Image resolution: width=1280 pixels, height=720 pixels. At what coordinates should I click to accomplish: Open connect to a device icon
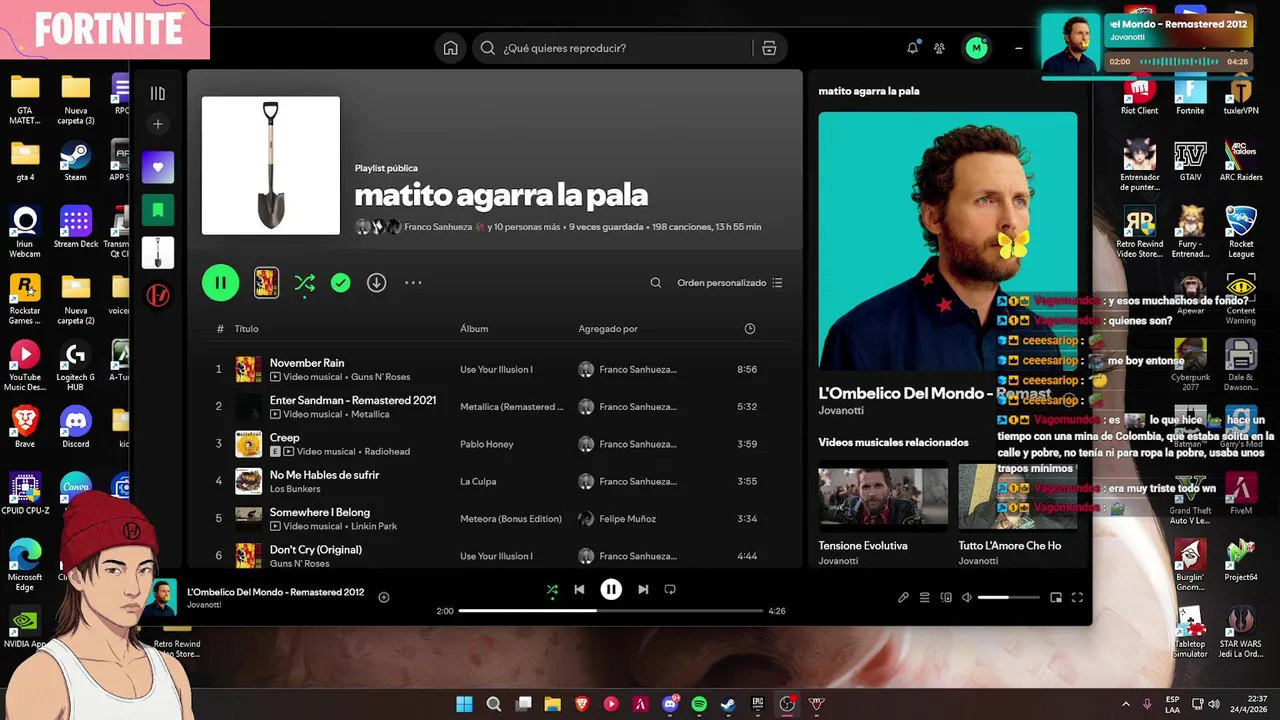click(946, 598)
